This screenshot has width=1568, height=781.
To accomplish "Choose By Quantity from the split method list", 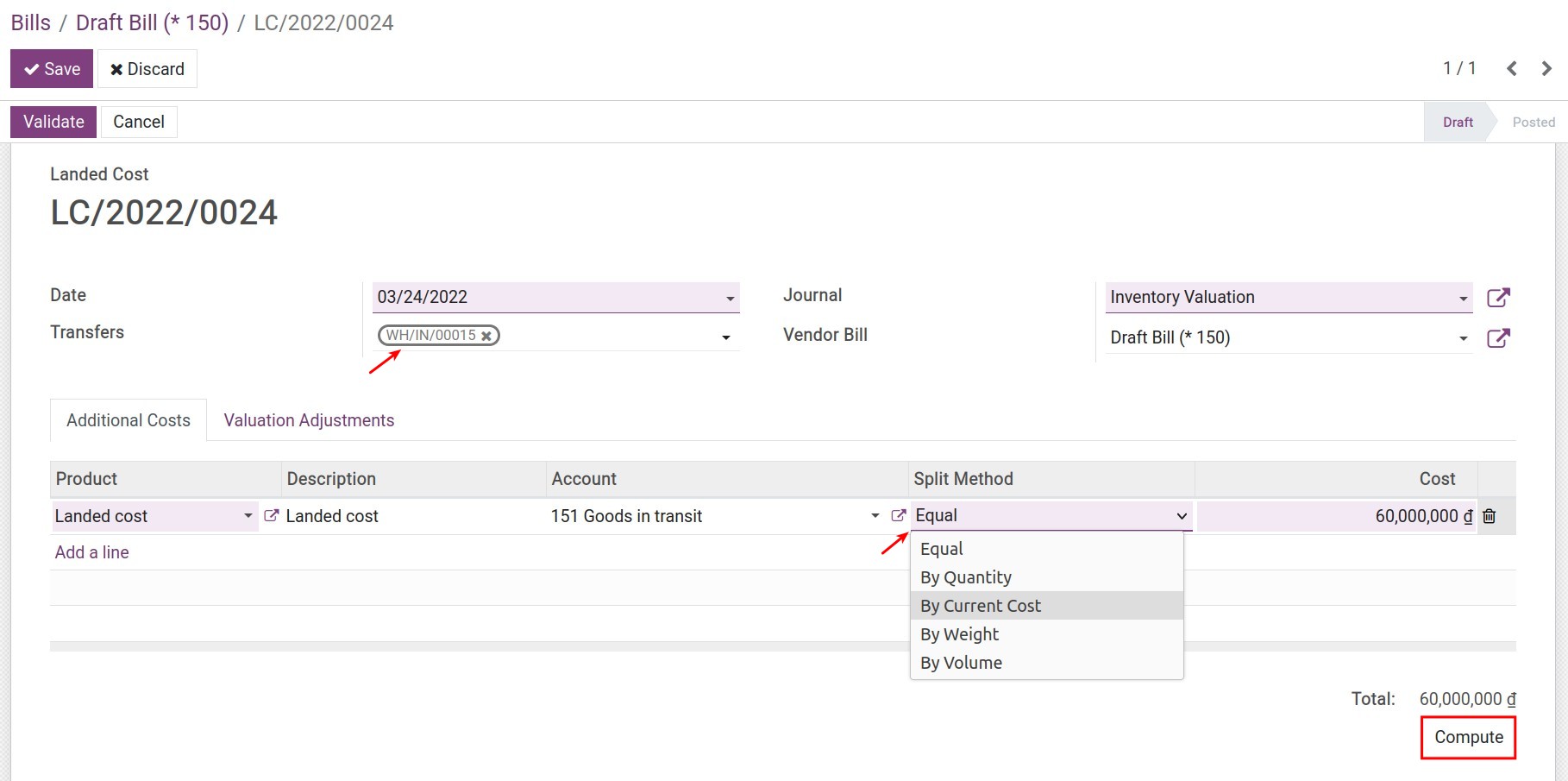I will click(965, 576).
